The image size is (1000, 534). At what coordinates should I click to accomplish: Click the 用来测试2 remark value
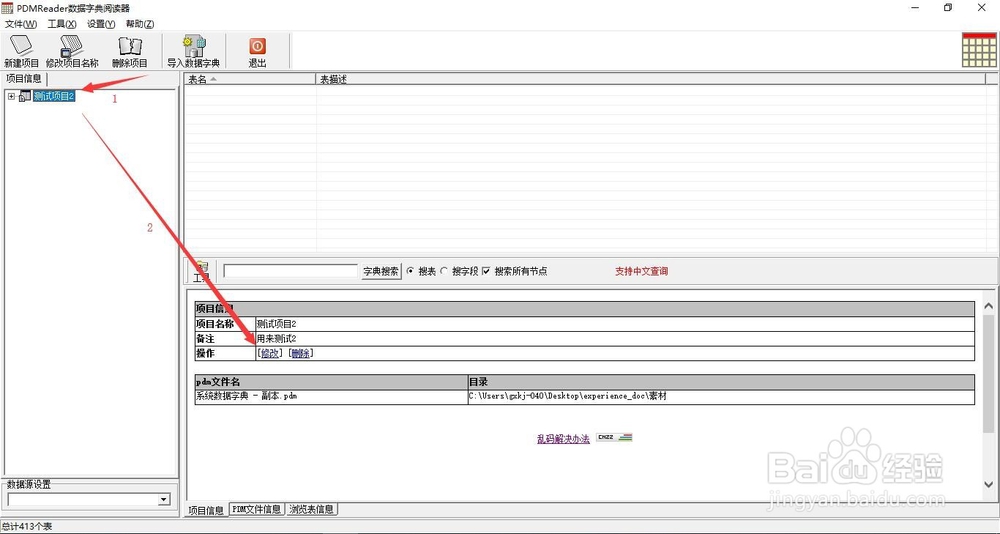point(277,339)
